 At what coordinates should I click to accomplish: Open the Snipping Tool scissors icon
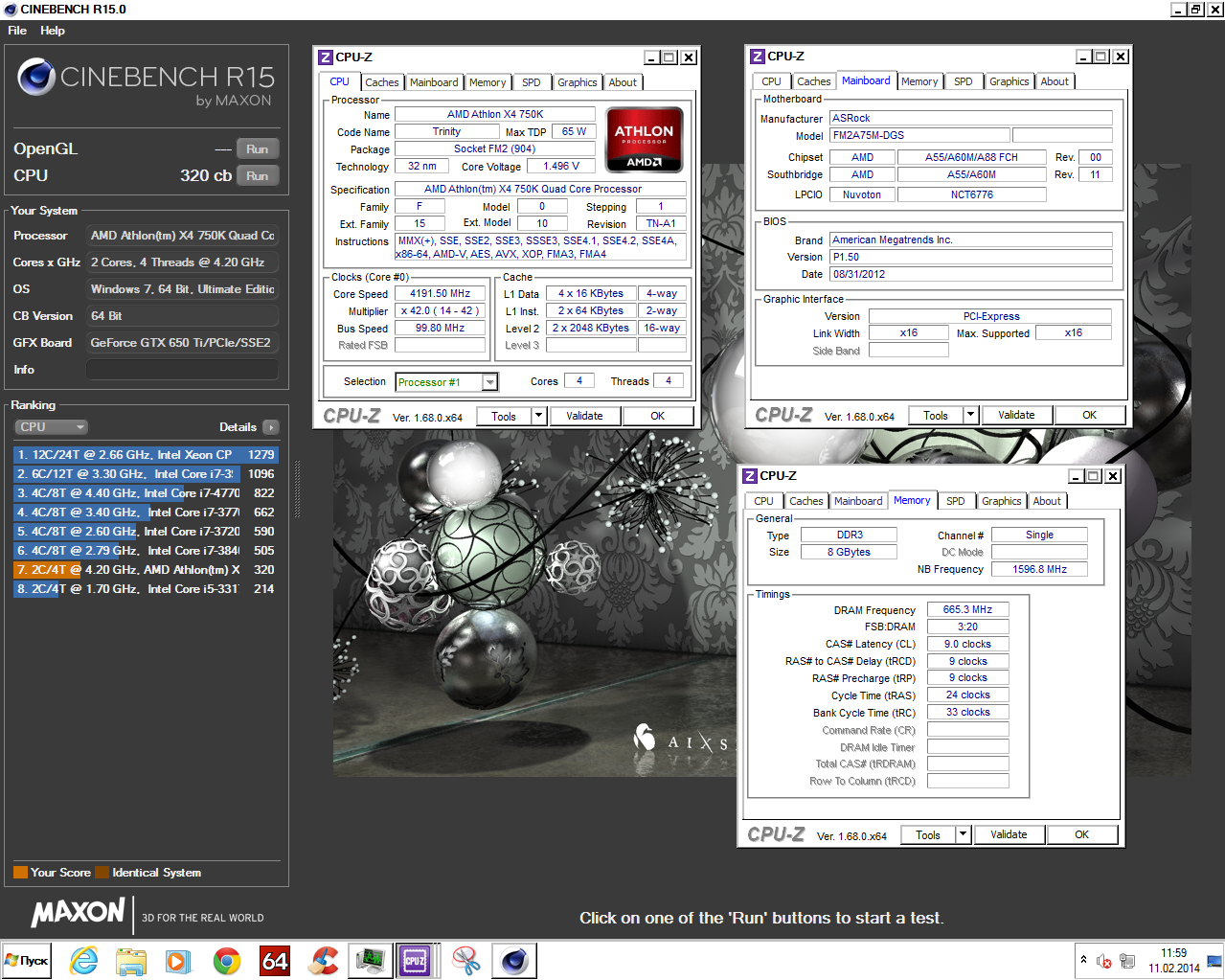465,960
